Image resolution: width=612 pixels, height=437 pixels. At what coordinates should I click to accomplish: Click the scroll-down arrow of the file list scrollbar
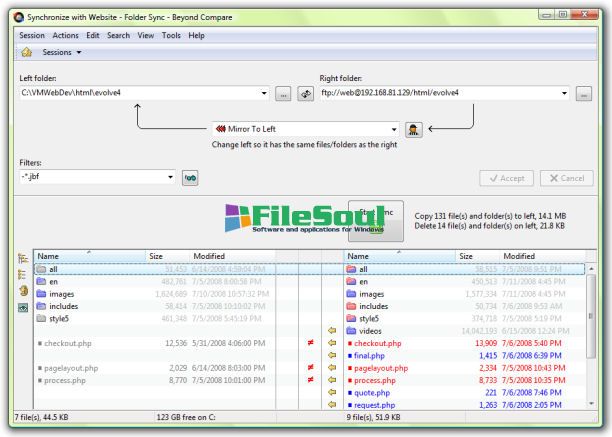[591, 404]
